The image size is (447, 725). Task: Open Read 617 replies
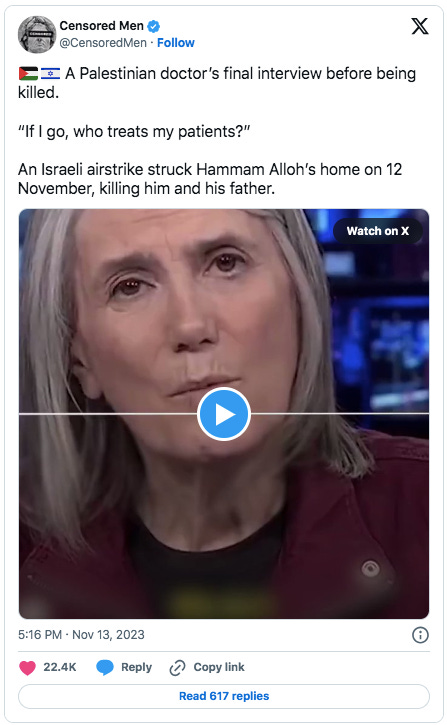click(x=224, y=696)
